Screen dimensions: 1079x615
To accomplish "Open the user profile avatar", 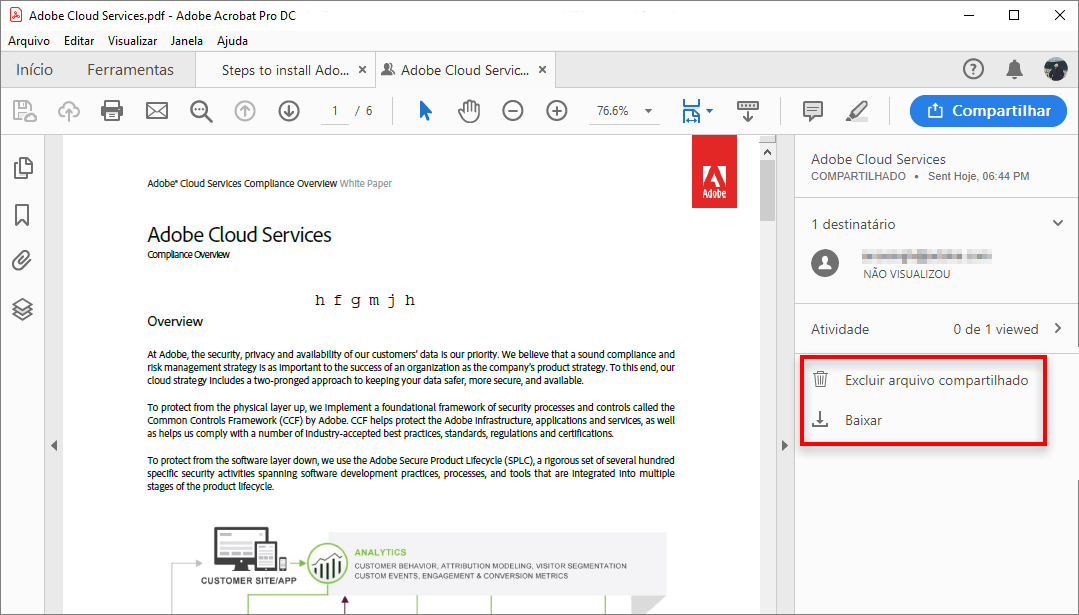I will click(1056, 69).
